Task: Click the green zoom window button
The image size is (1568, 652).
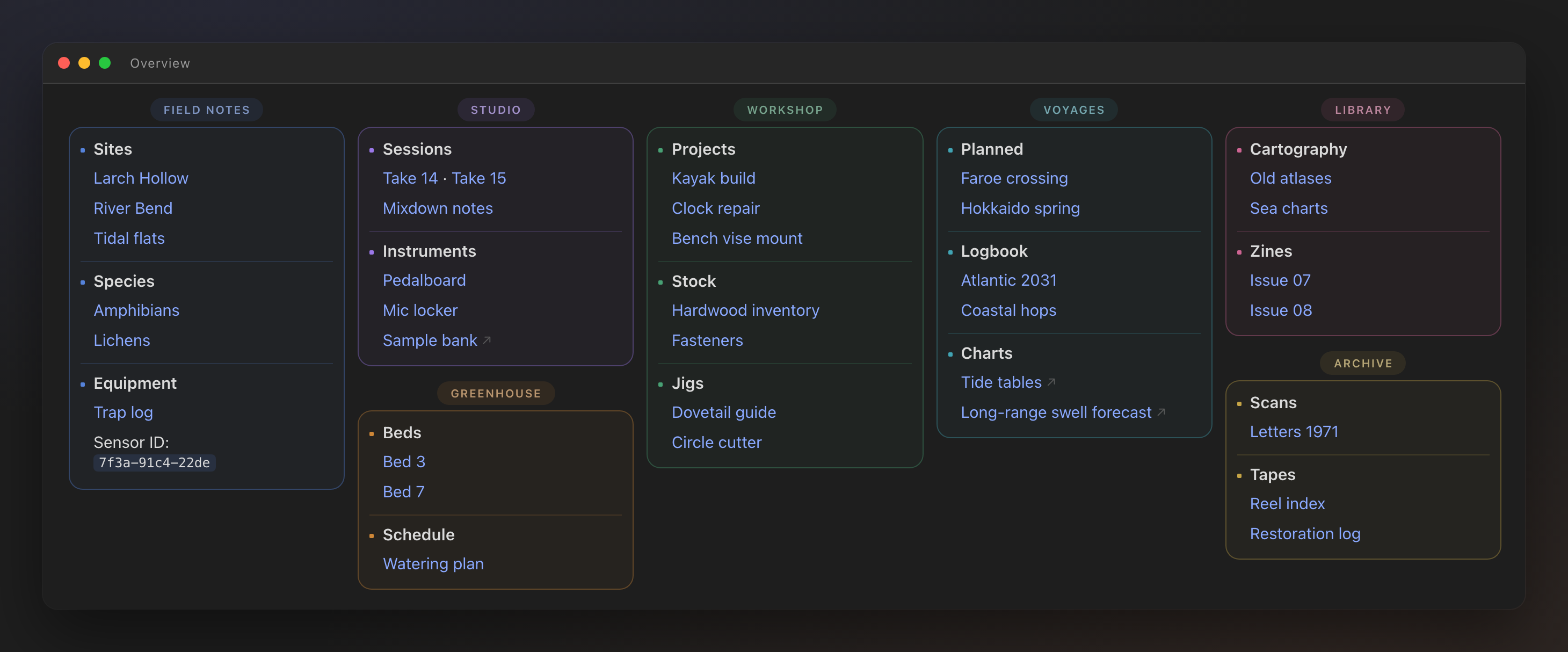Action: 105,63
